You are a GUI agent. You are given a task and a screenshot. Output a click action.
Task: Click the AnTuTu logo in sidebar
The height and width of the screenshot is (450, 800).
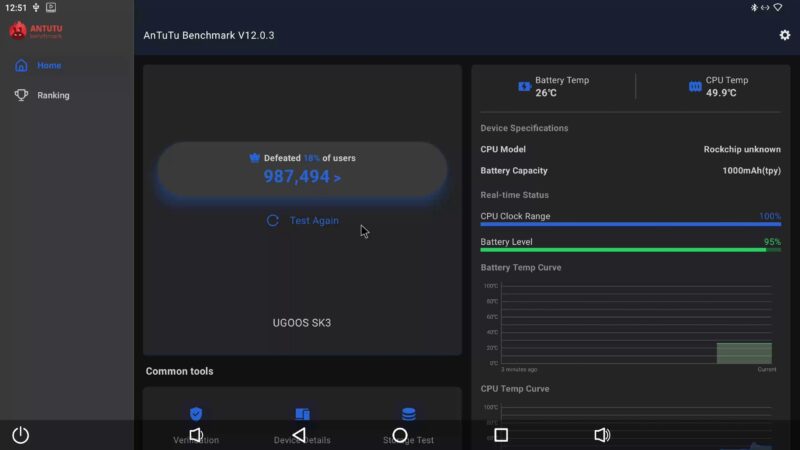coord(36,31)
